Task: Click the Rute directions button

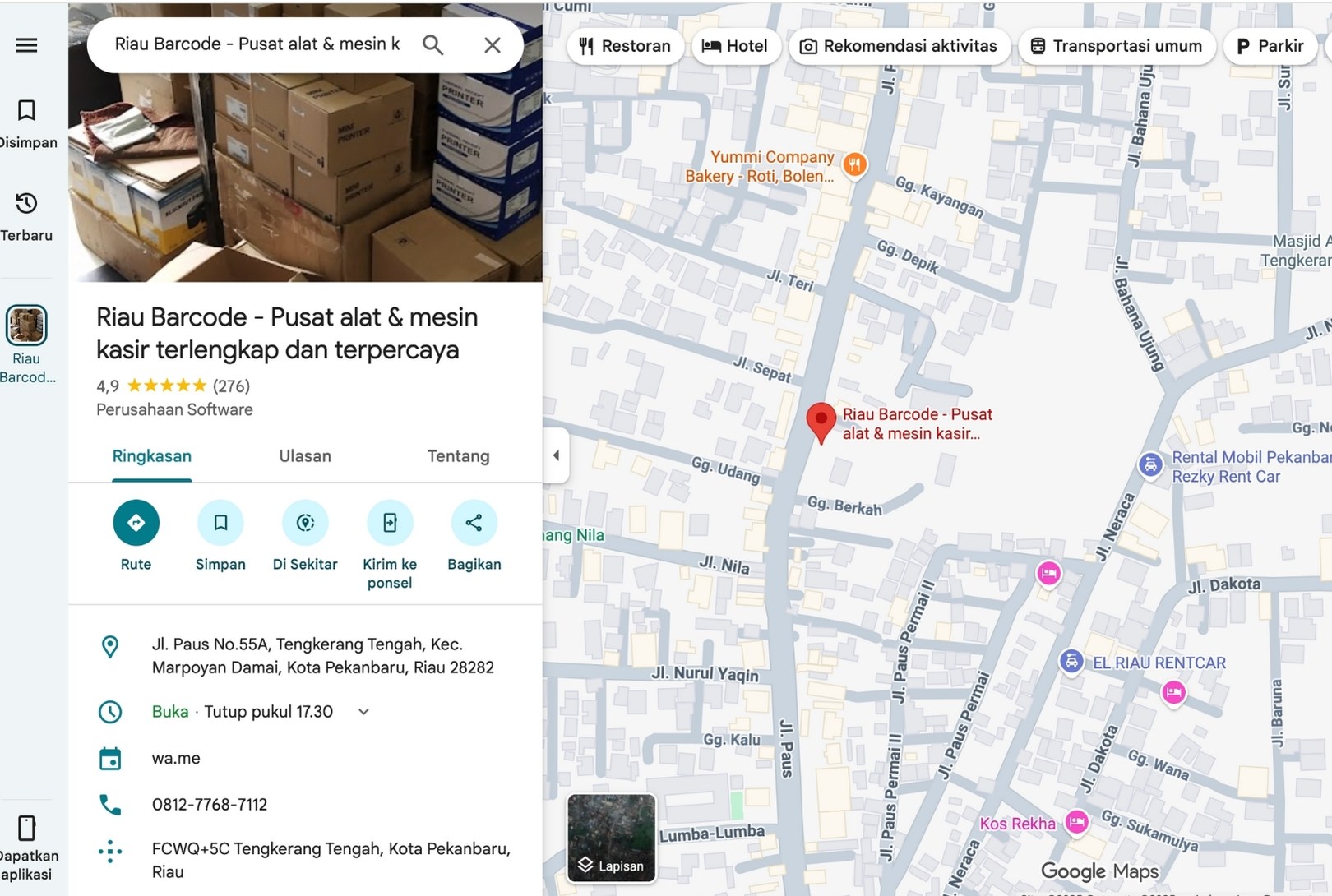Action: [x=136, y=523]
